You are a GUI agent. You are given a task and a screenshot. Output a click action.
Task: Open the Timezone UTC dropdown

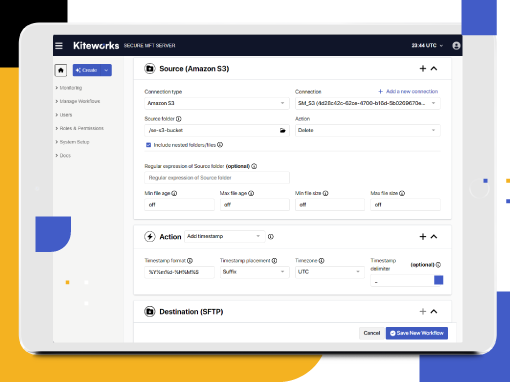330,272
